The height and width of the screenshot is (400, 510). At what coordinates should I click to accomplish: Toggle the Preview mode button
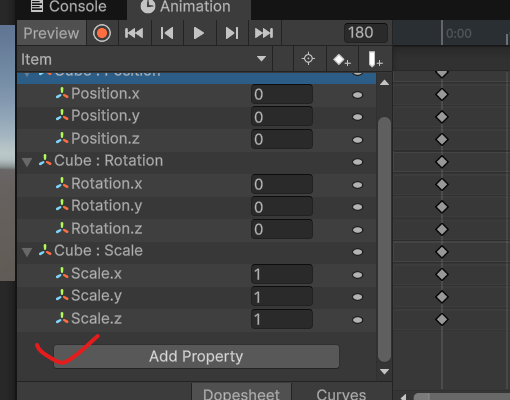[x=51, y=33]
